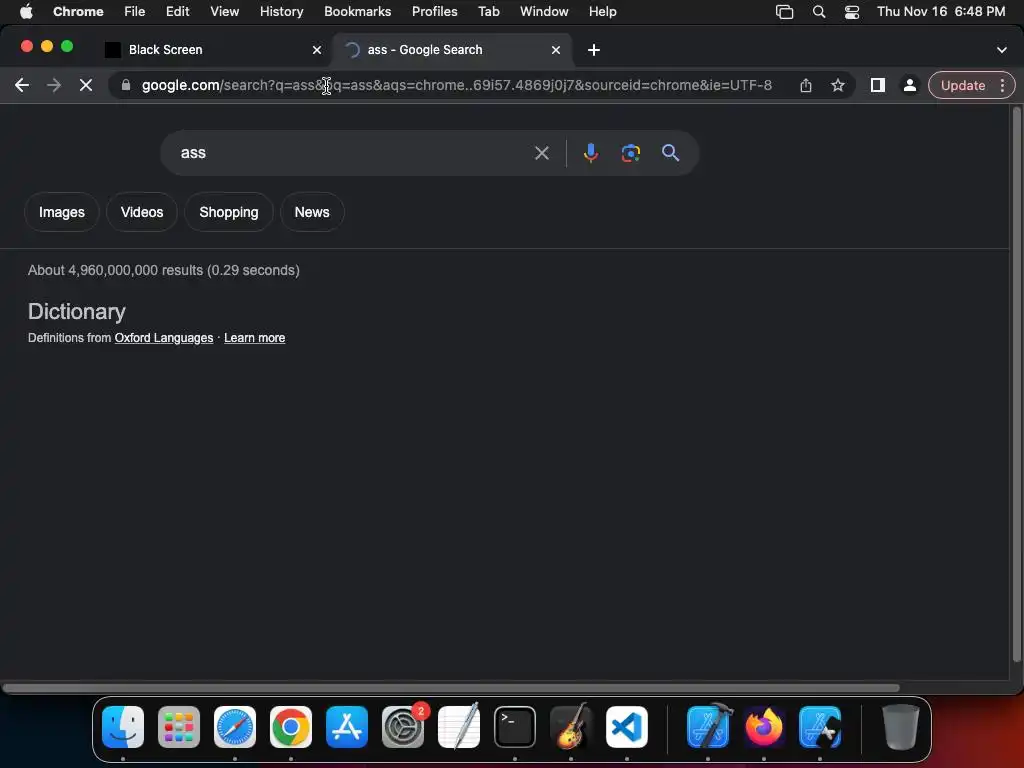View site information lock icon
Image resolution: width=1024 pixels, height=768 pixels.
126,85
